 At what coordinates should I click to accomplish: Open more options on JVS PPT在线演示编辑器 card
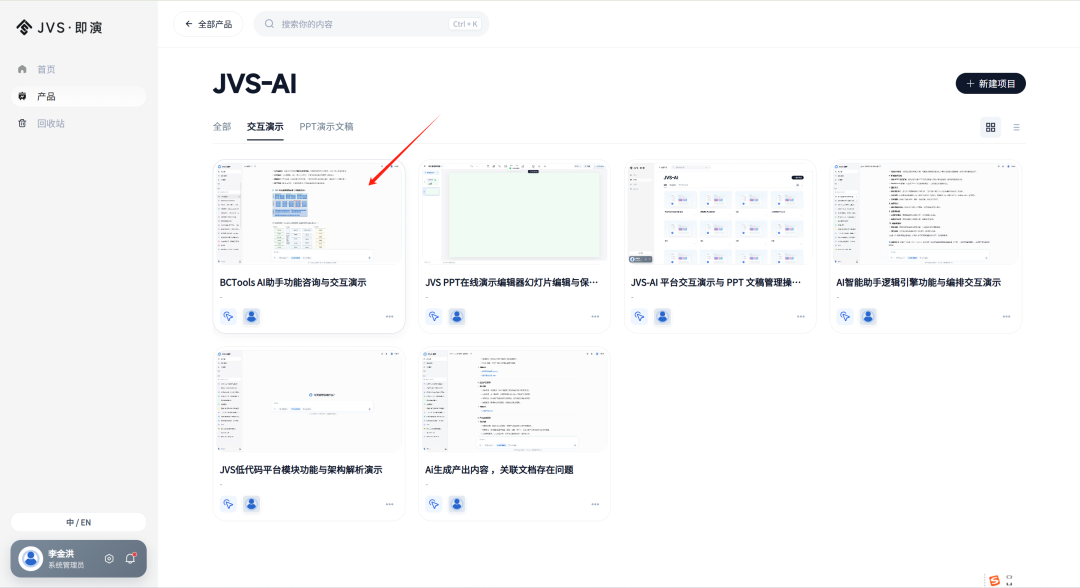[595, 317]
